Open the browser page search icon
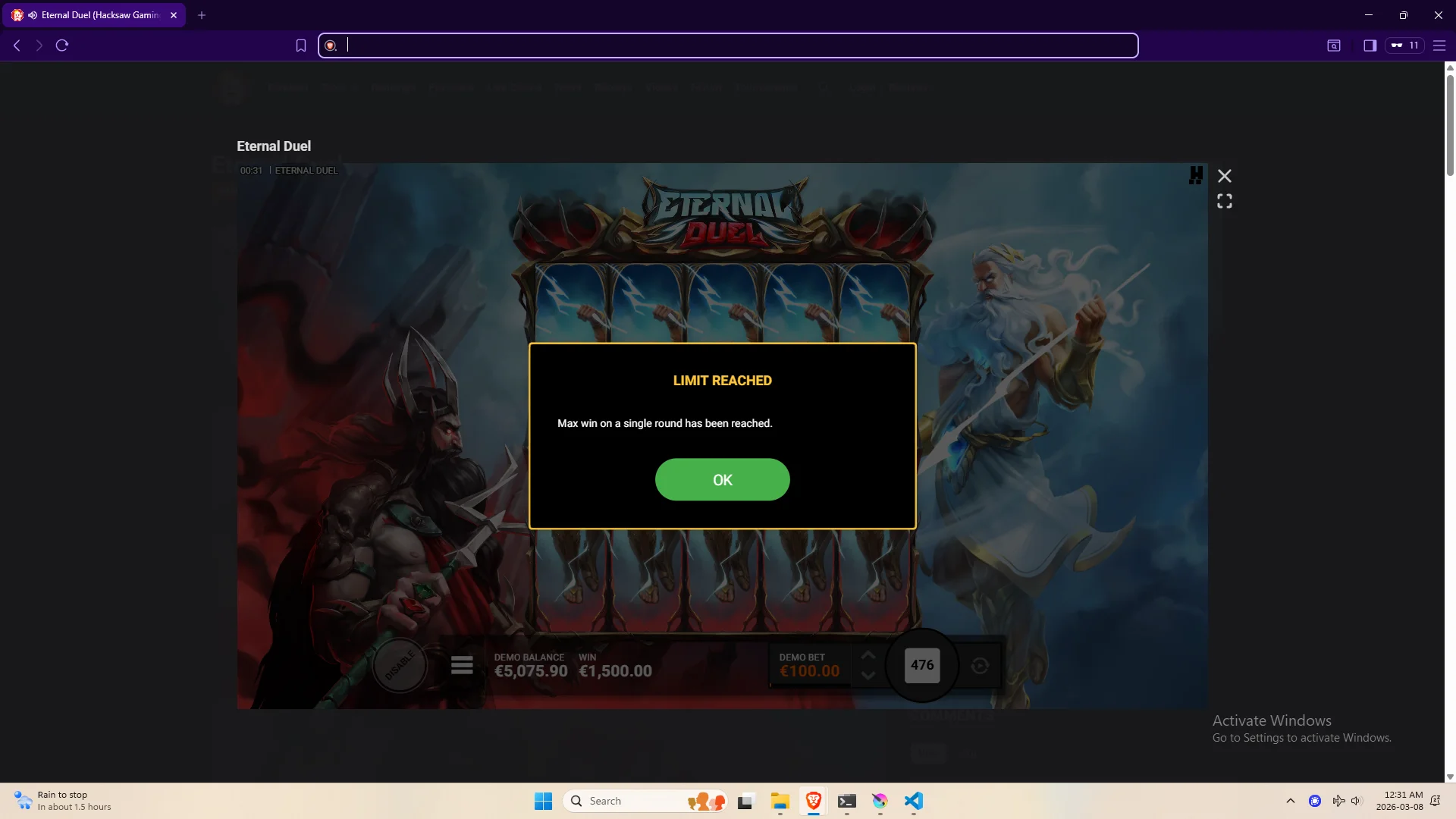 (x=1334, y=45)
